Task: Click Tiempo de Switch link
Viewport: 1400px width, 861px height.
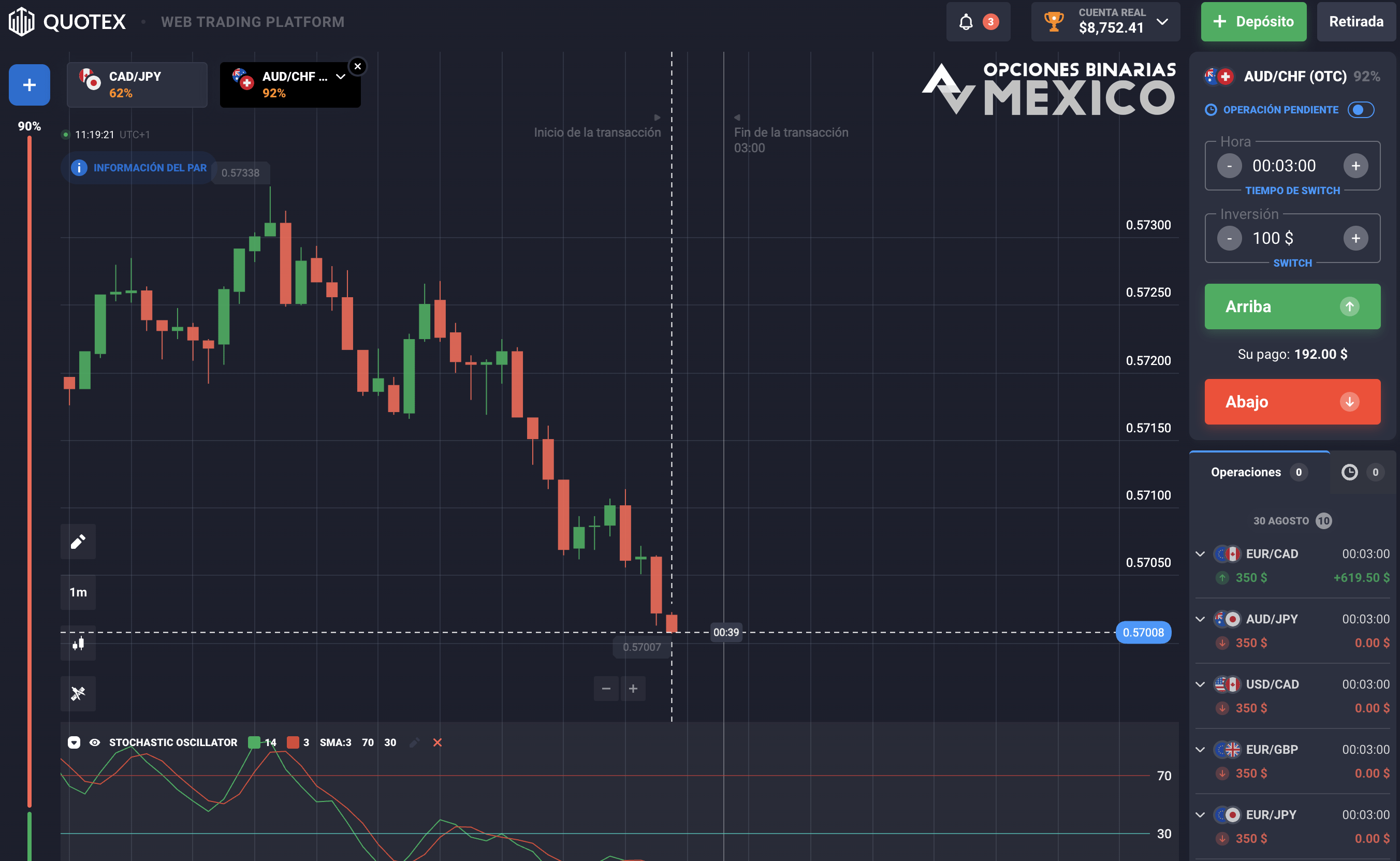Action: pyautogui.click(x=1292, y=191)
